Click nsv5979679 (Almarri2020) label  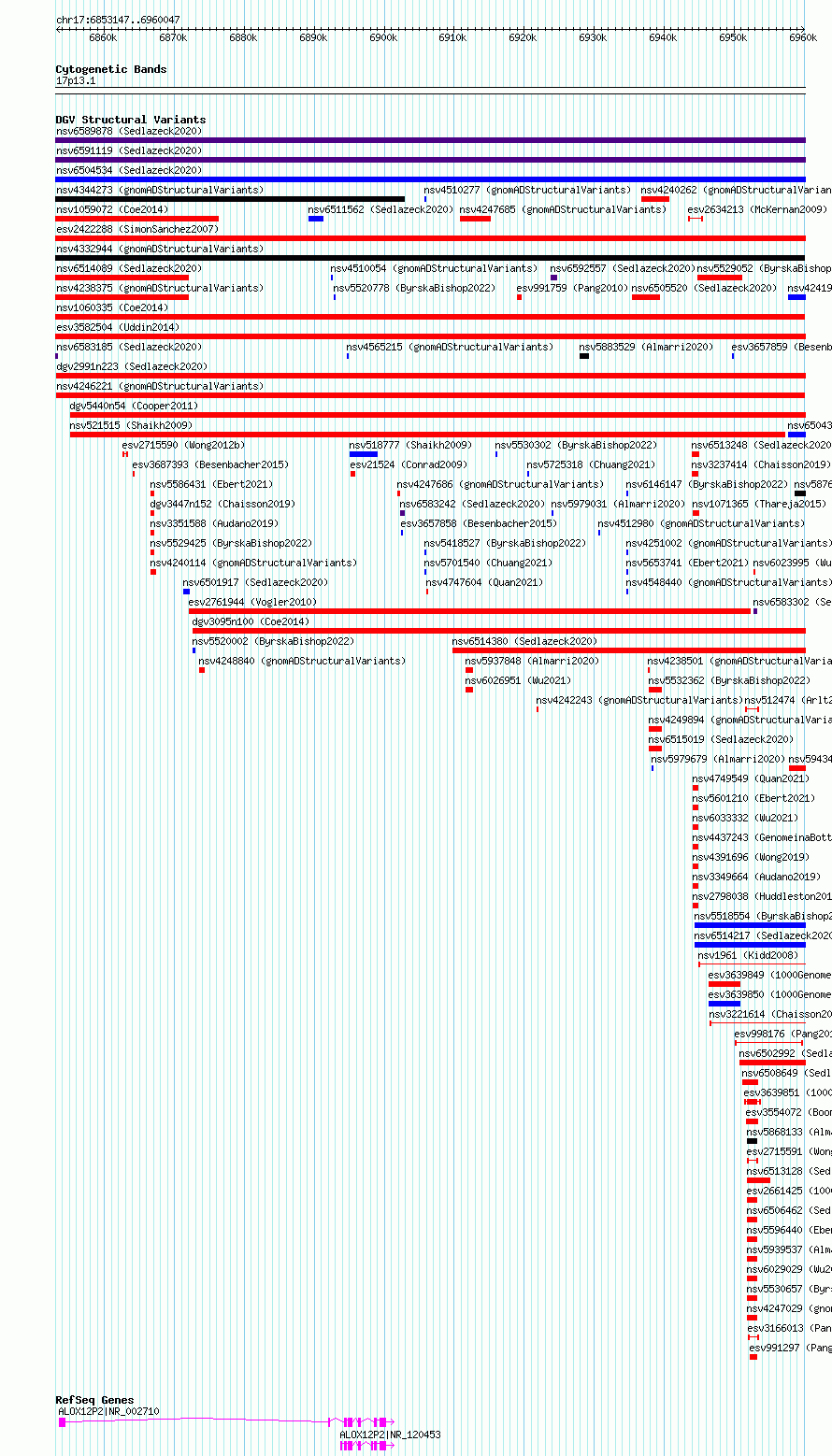coord(719,759)
